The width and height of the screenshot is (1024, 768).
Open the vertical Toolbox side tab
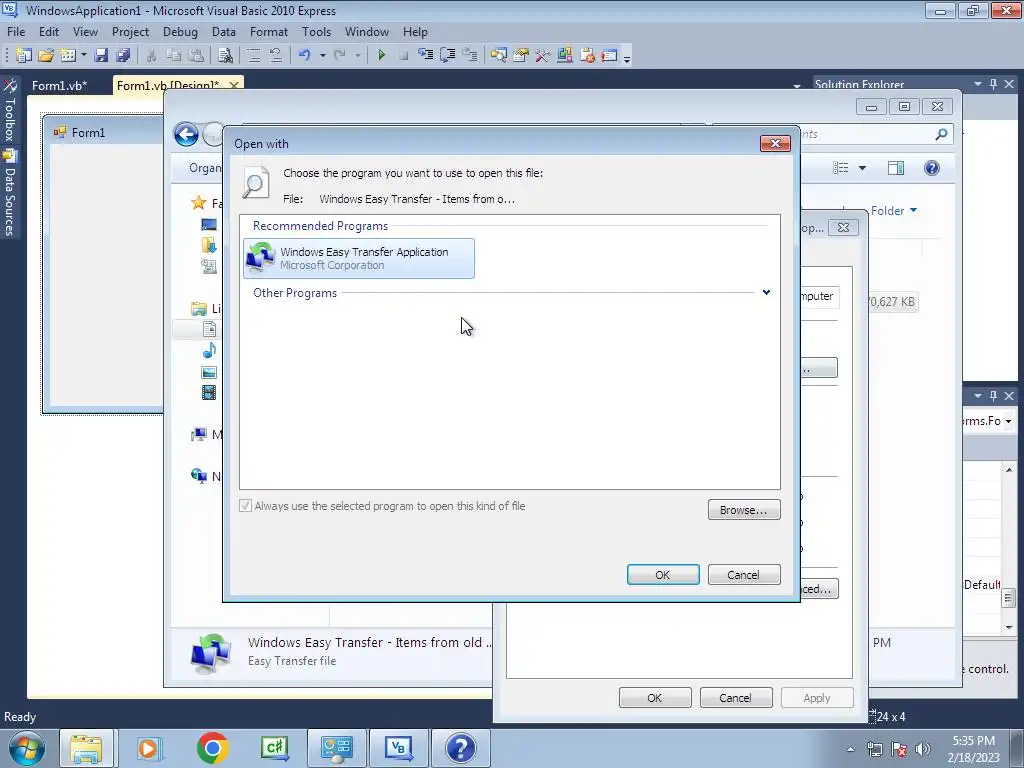pos(10,111)
